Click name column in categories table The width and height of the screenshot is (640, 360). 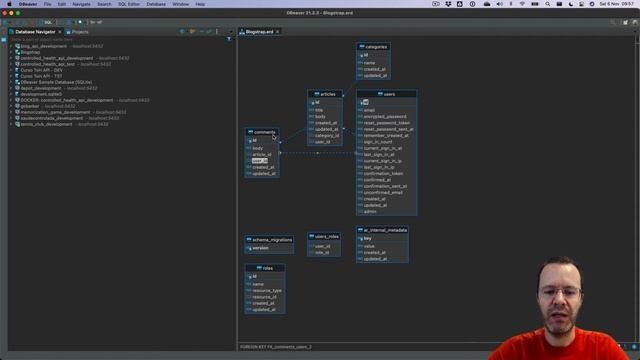369,63
